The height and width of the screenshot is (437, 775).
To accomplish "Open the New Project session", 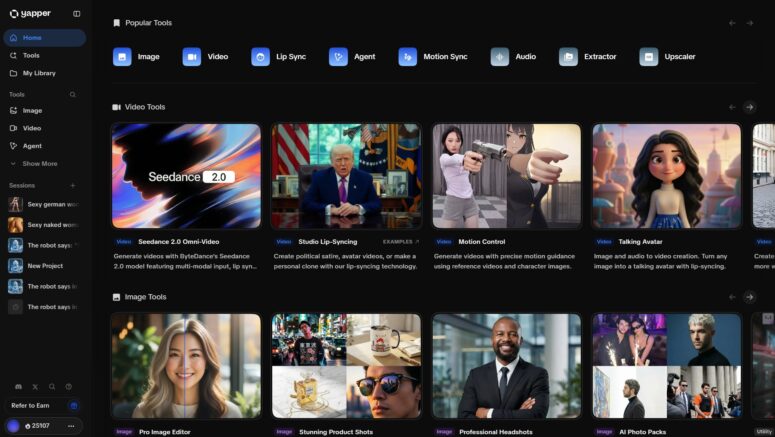I will click(x=43, y=265).
